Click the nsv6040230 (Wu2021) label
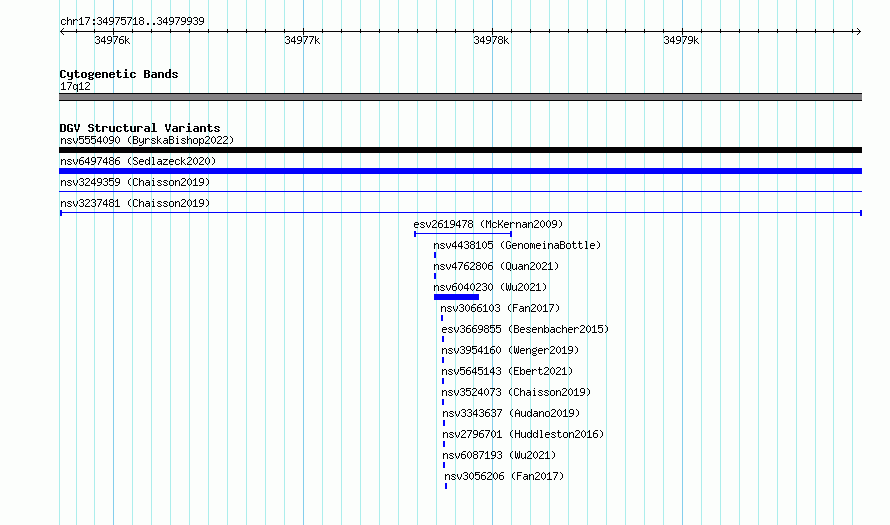 [490, 287]
